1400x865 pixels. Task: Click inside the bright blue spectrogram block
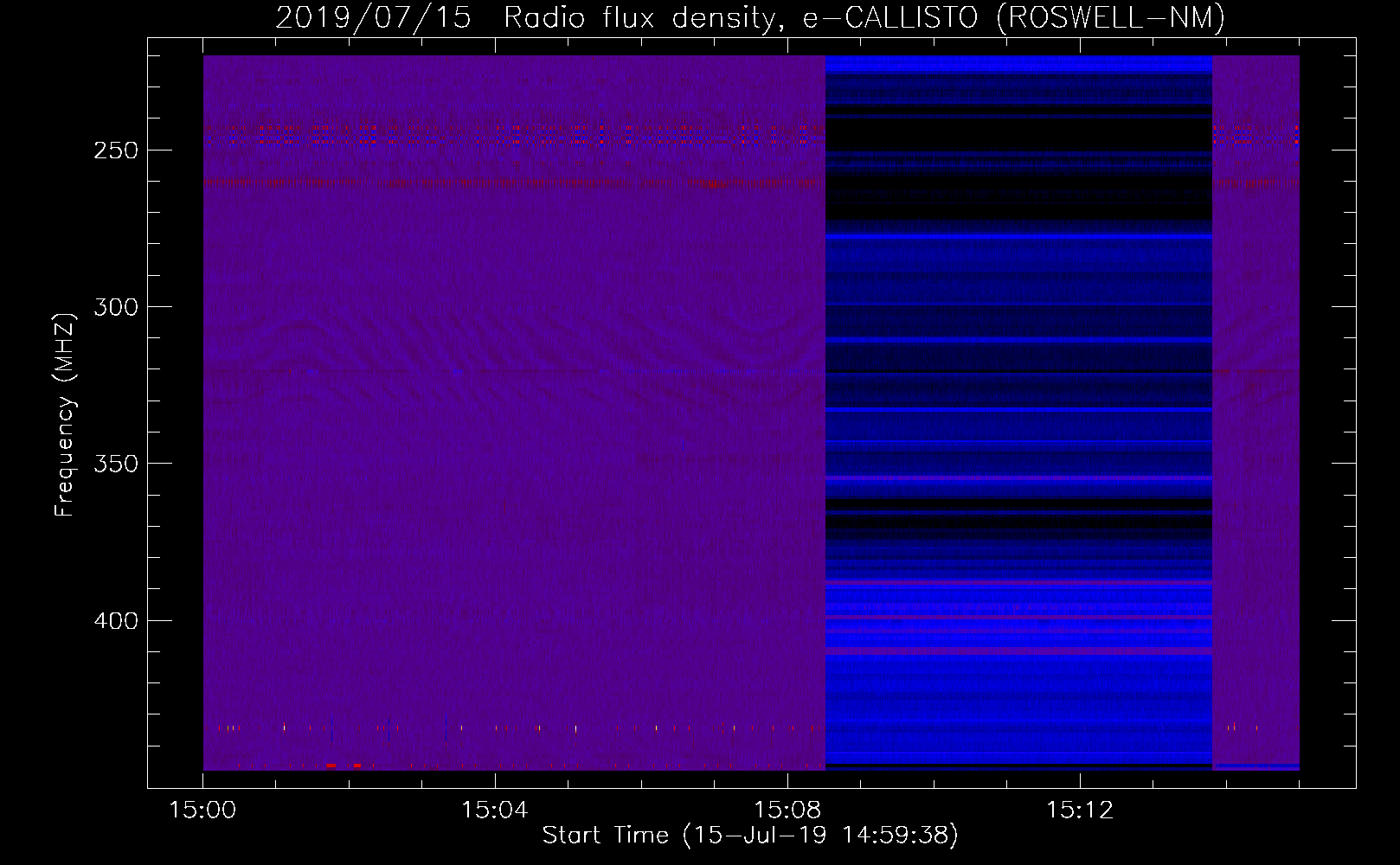tap(1018, 413)
